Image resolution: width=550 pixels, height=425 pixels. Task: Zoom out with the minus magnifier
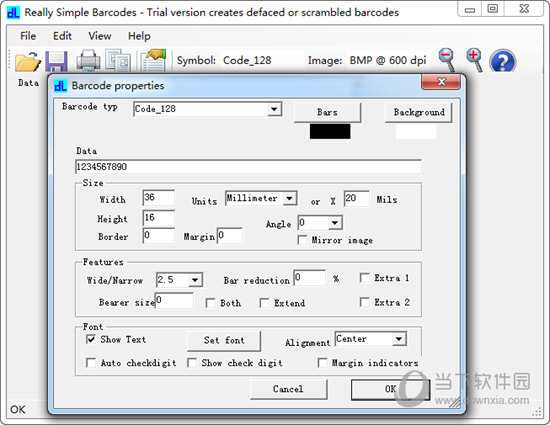447,60
